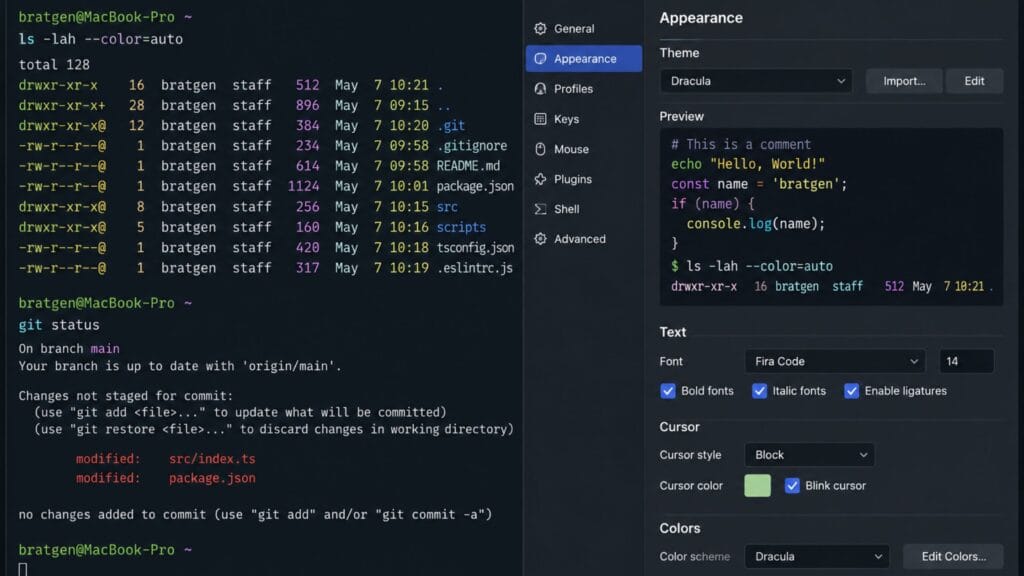Click '.eslintrc.js' in the listing

(x=475, y=268)
